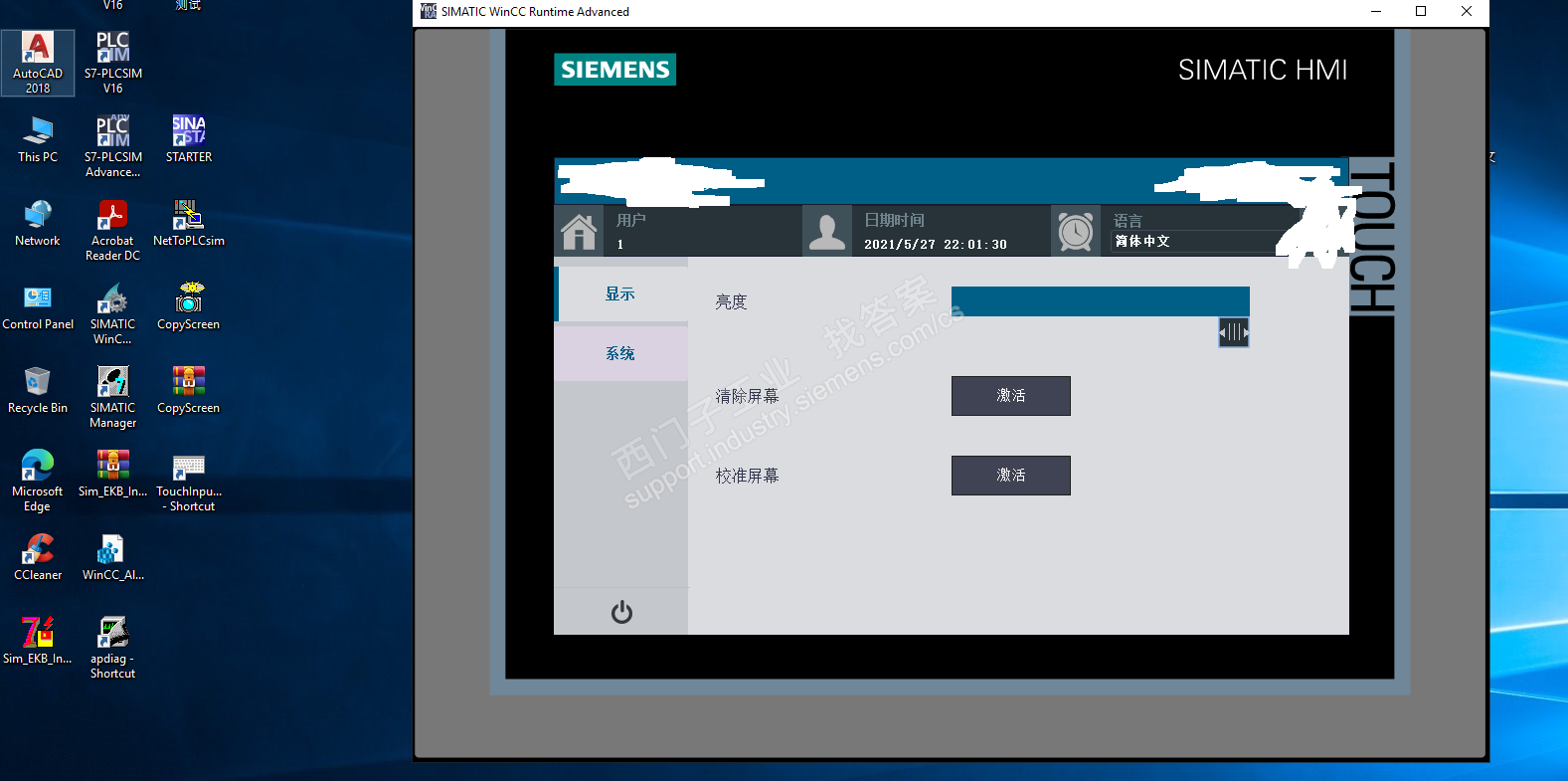The image size is (1568, 781).
Task: Select the Control Panel desktop icon
Action: pos(38,306)
